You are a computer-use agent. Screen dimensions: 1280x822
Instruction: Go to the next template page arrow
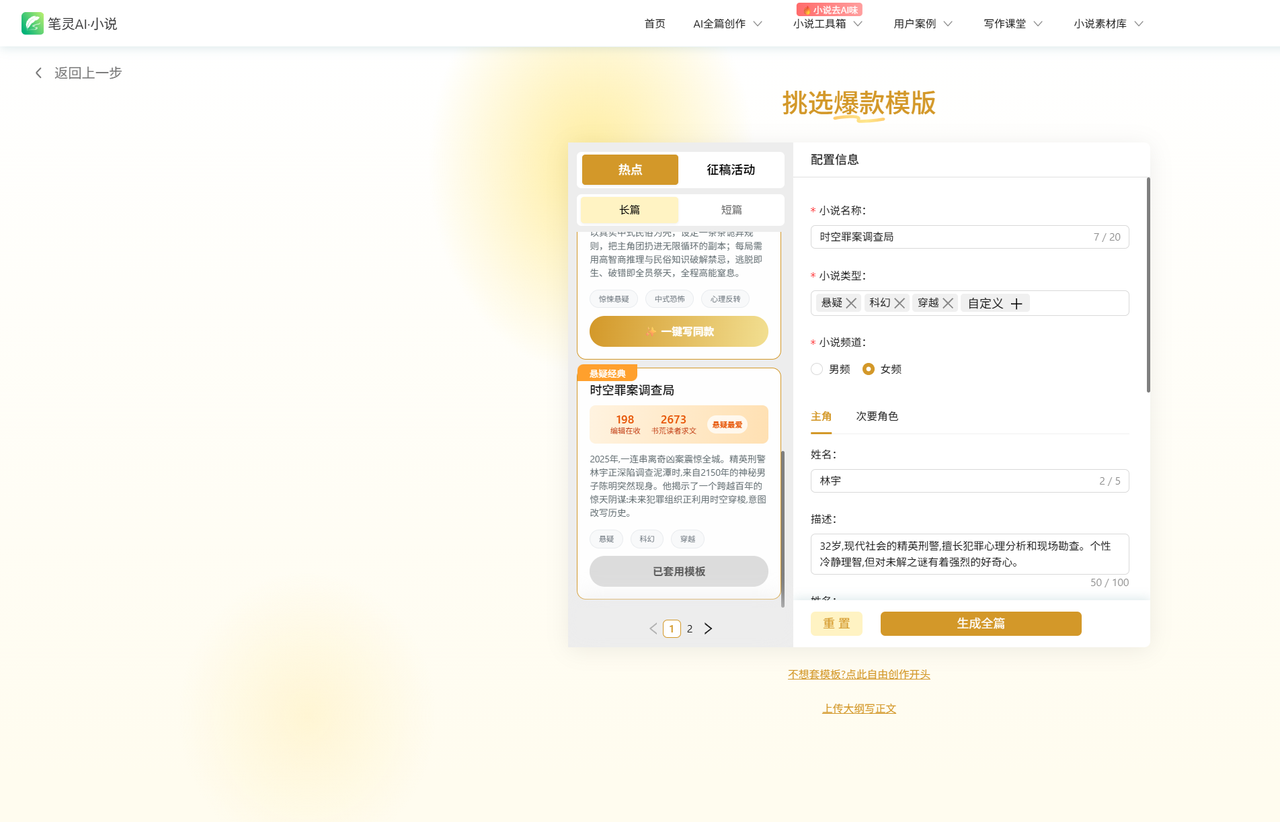coord(708,629)
